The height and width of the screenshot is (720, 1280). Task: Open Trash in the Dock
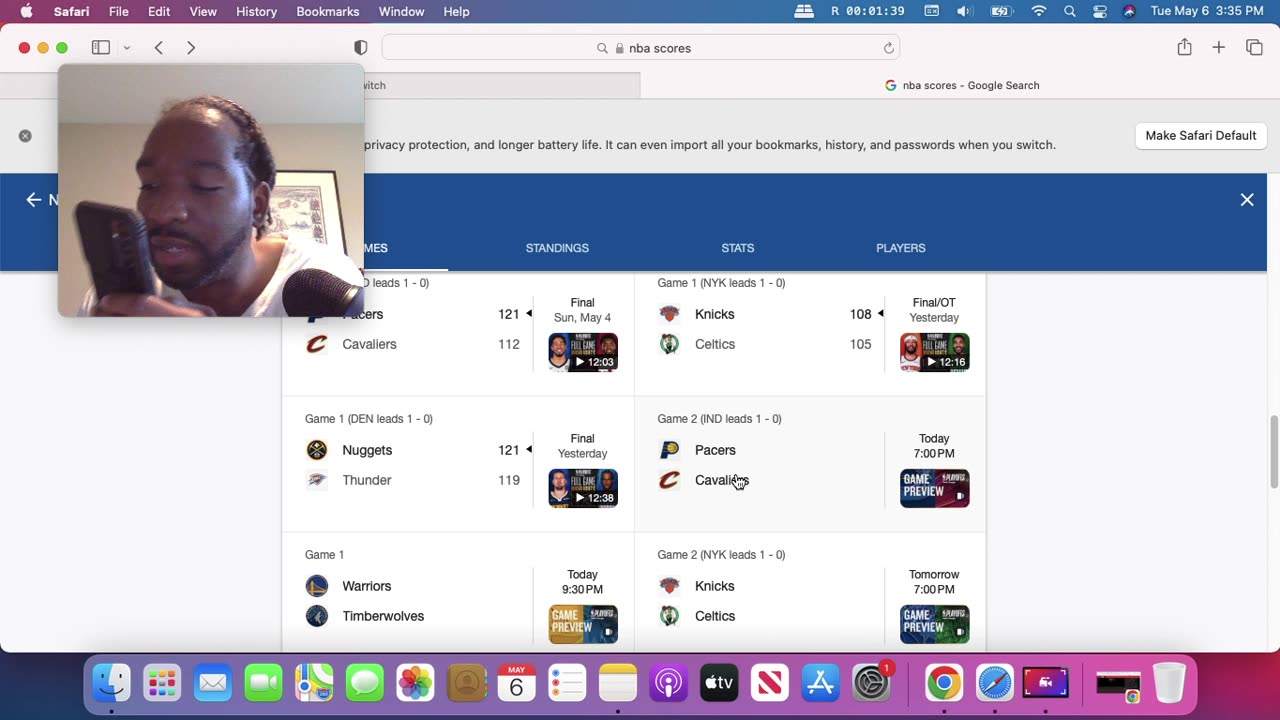pyautogui.click(x=1168, y=684)
